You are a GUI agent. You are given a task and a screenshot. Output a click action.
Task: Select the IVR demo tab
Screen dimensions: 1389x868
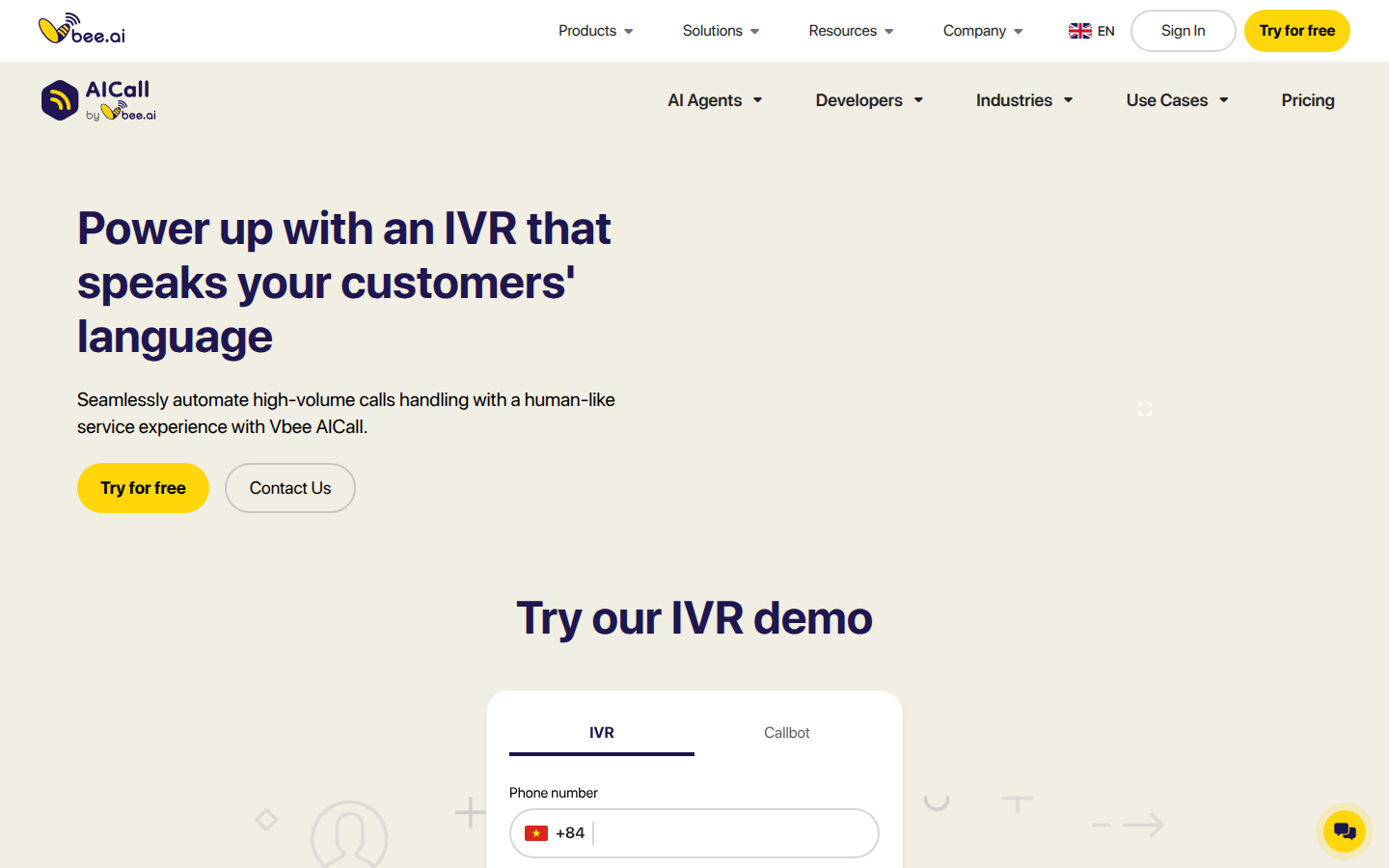point(602,733)
